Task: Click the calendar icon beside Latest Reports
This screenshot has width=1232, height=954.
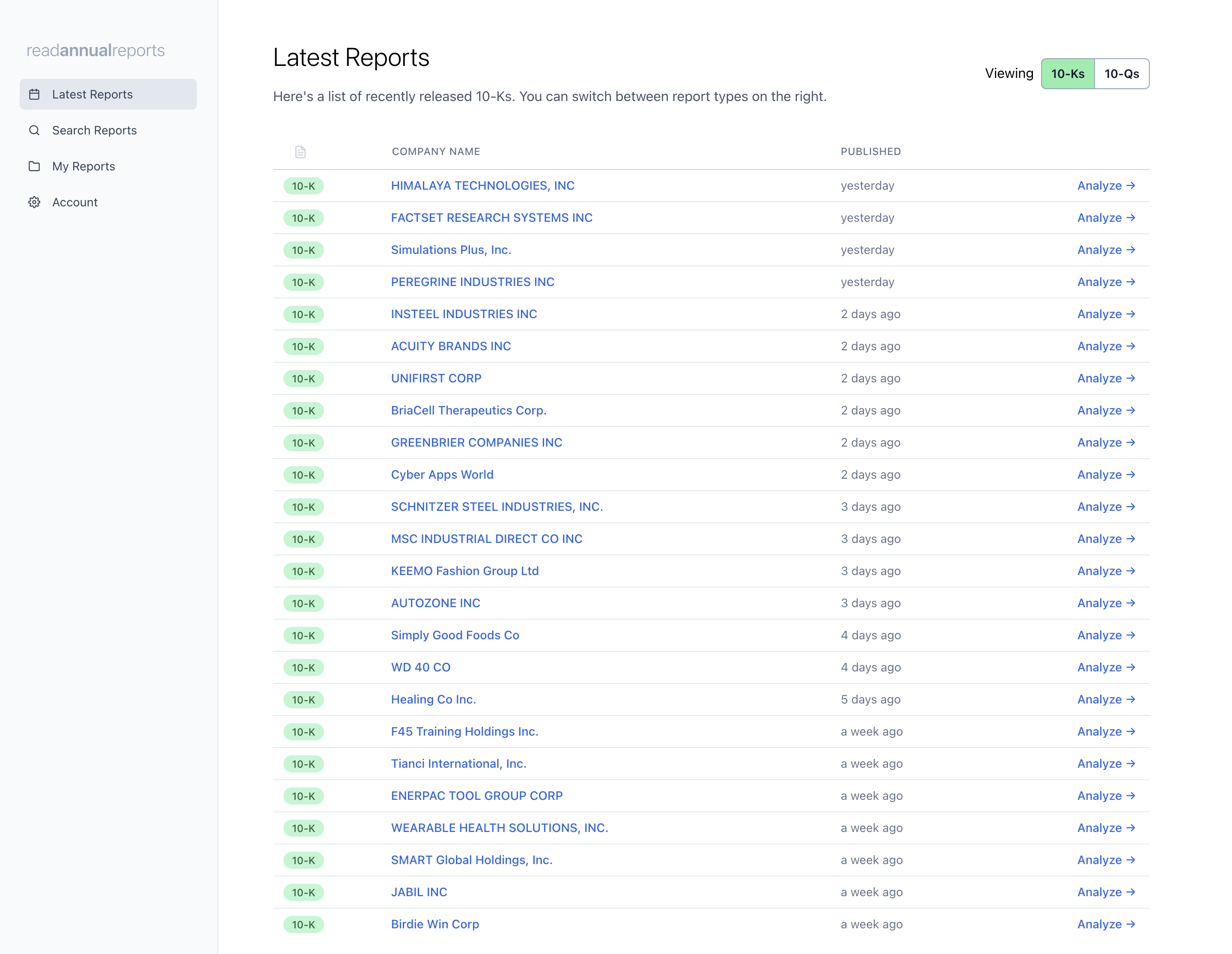Action: tap(34, 94)
